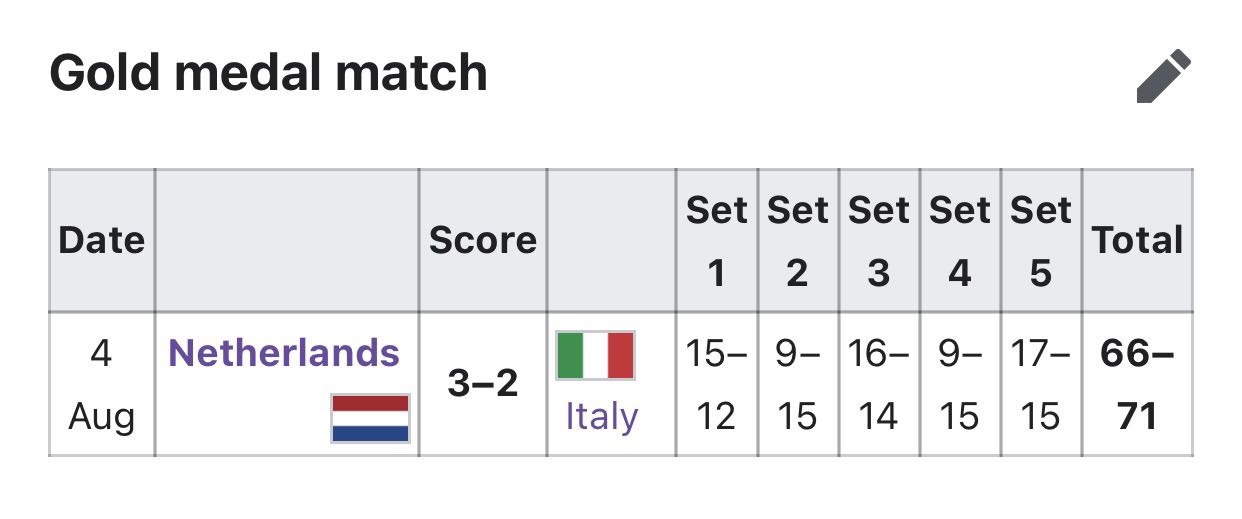Click the Total column header
Screen dimensions: 1242x519
coord(1138,240)
